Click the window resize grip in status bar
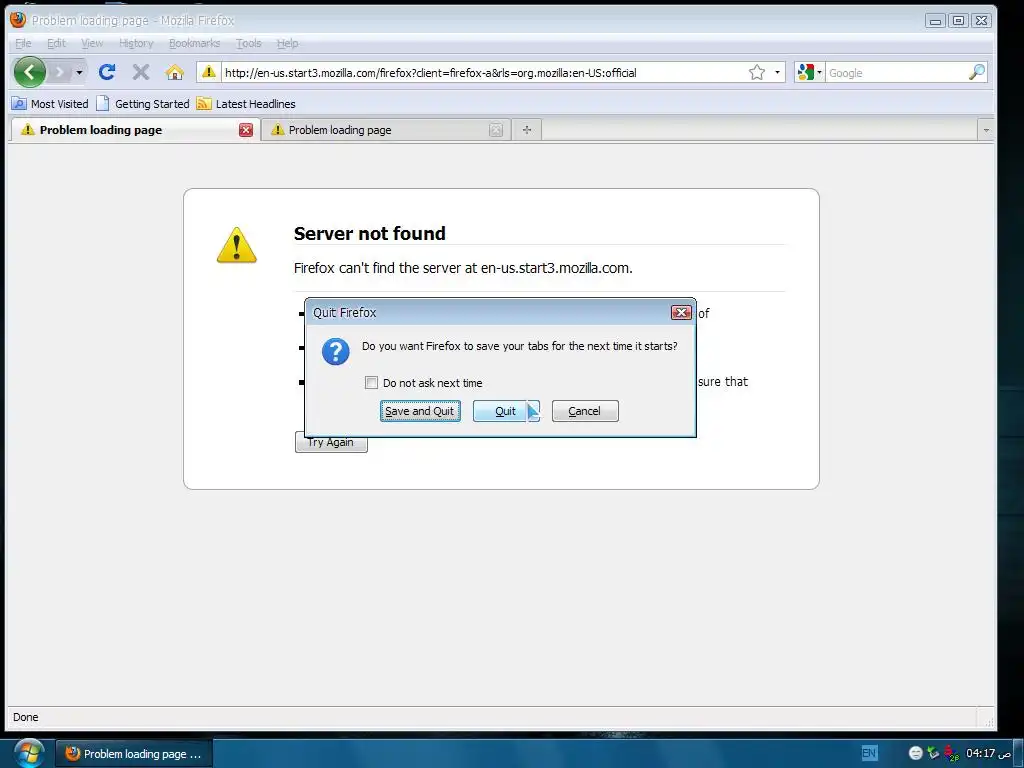This screenshot has height=768, width=1024. 989,721
